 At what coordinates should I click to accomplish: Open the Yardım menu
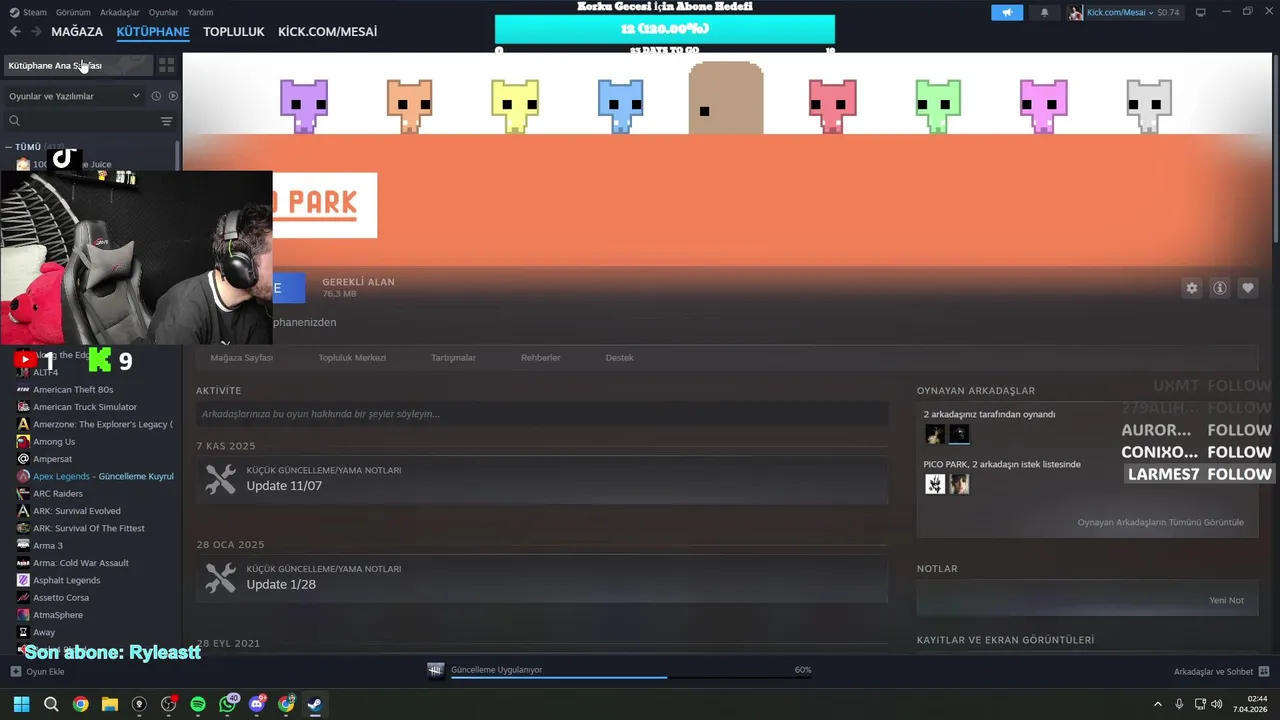pos(200,12)
